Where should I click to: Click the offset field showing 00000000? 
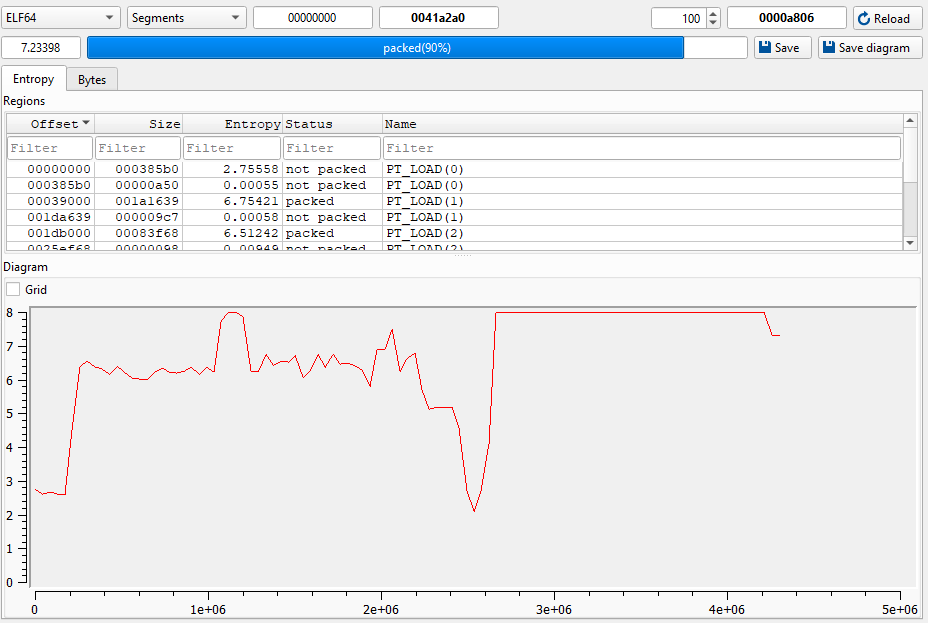[x=312, y=18]
